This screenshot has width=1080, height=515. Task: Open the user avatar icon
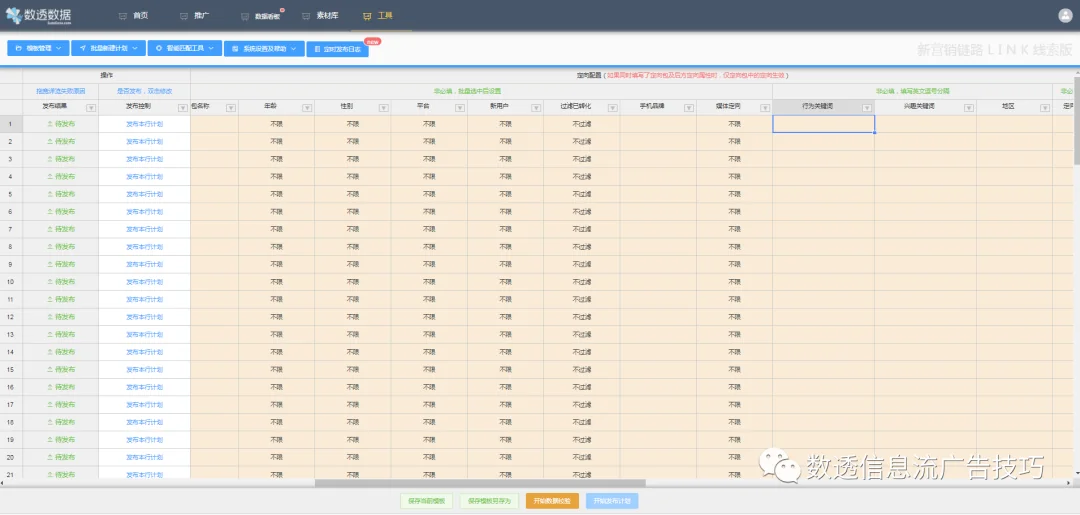click(x=1065, y=16)
